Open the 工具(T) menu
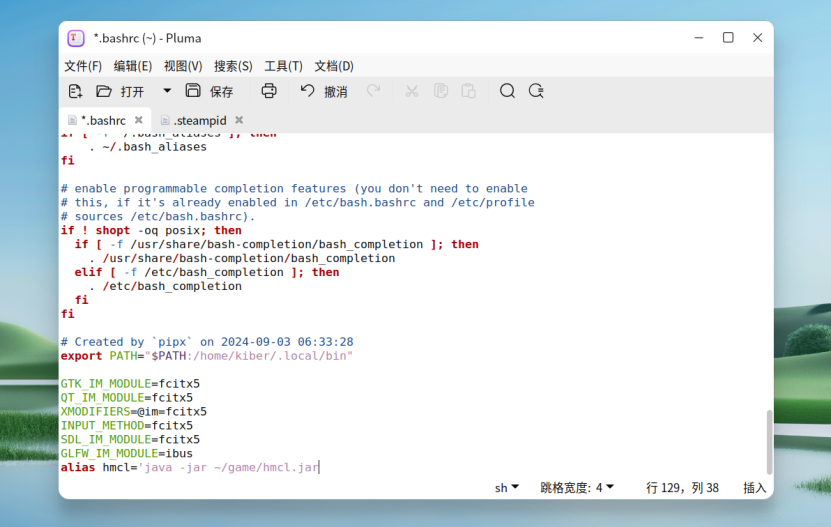This screenshot has height=527, width=831. click(284, 66)
